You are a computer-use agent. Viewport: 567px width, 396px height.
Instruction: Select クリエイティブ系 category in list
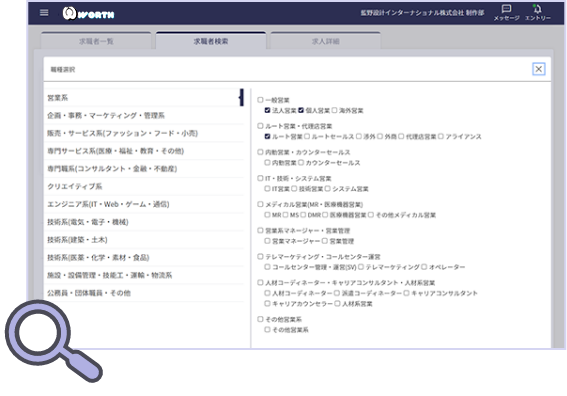(144, 186)
